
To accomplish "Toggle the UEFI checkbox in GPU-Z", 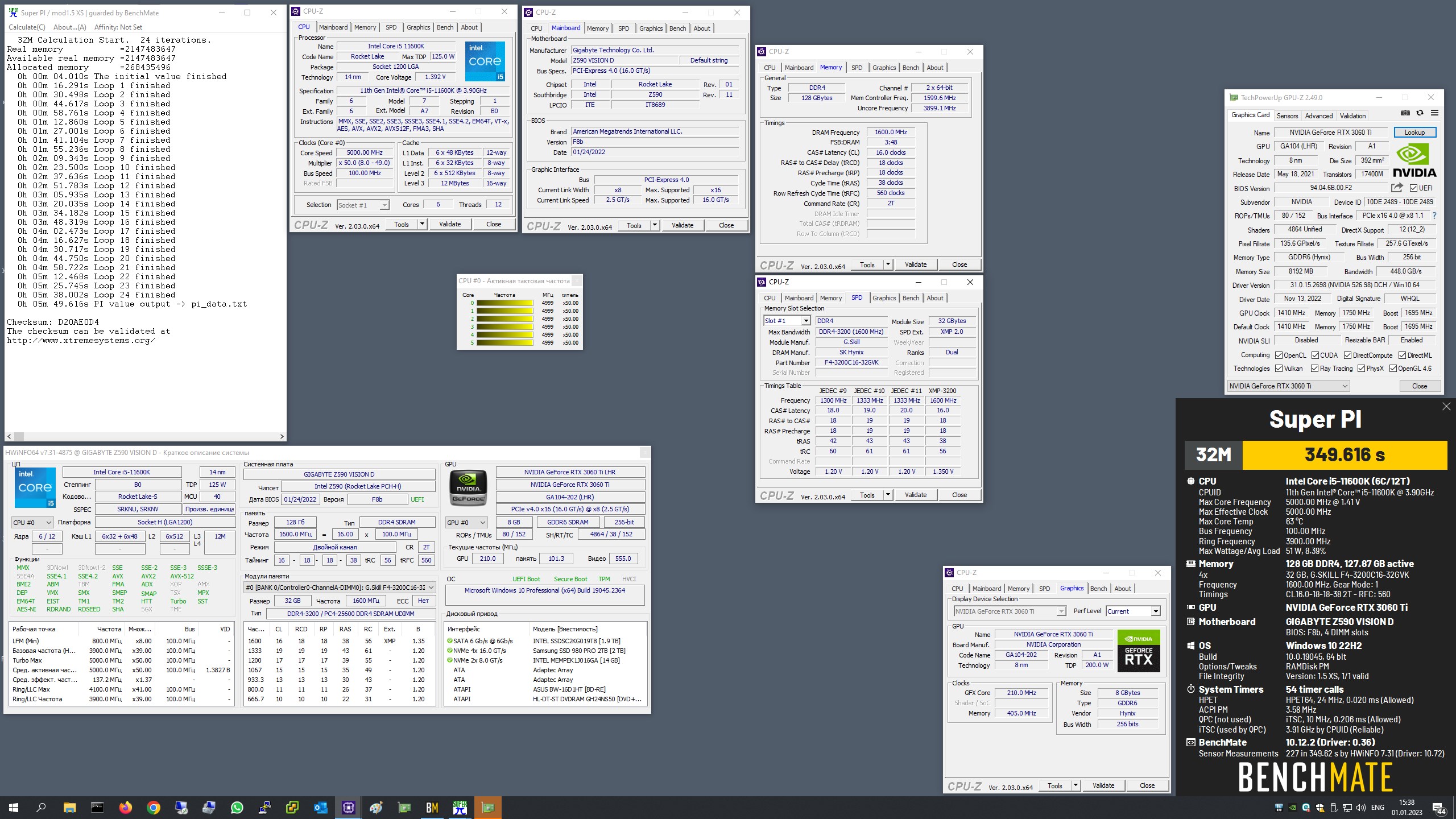I will tap(1413, 188).
